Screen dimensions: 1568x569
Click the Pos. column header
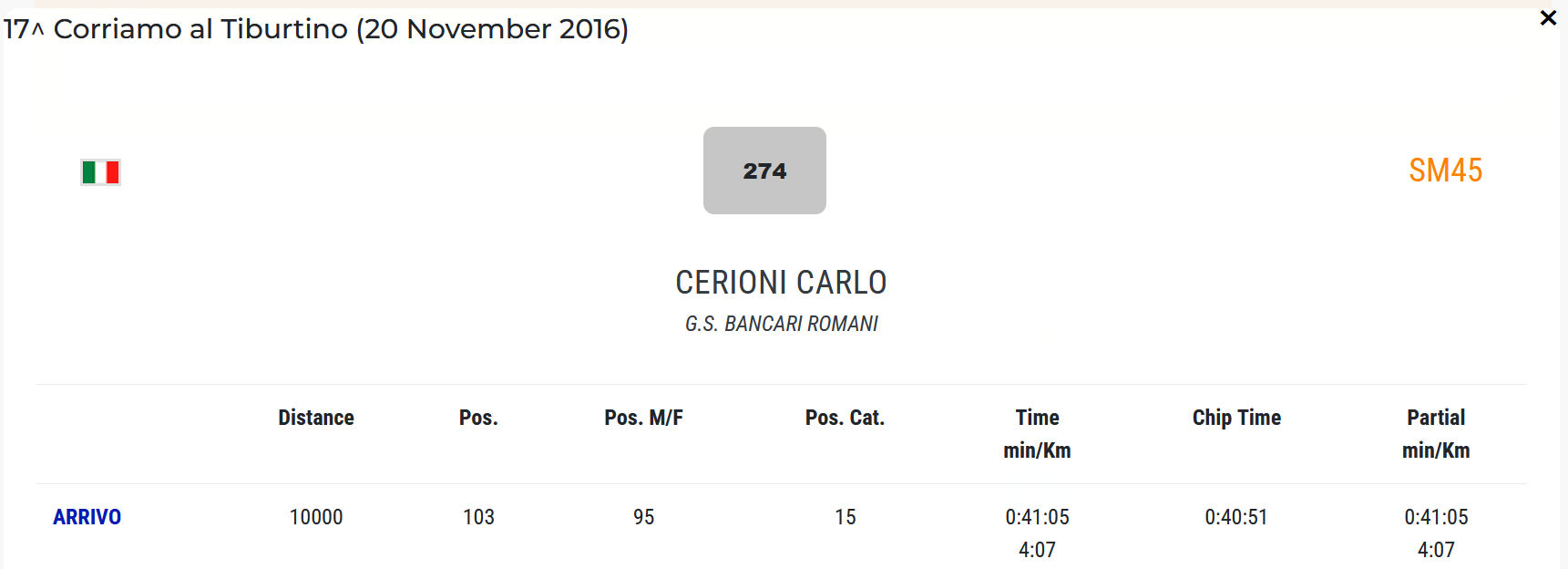478,418
